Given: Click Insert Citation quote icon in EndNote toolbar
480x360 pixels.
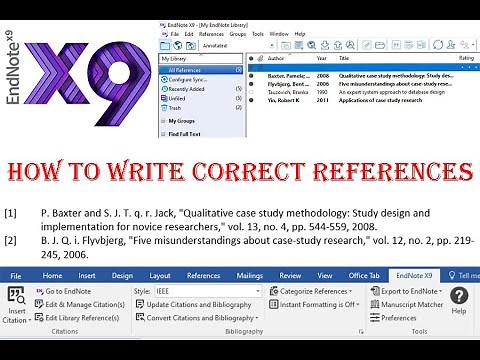Looking at the screenshot, I should point(396,45).
